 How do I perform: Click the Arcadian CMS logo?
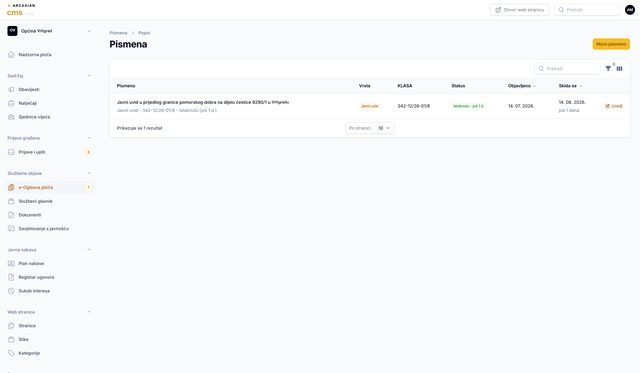[x=21, y=10]
